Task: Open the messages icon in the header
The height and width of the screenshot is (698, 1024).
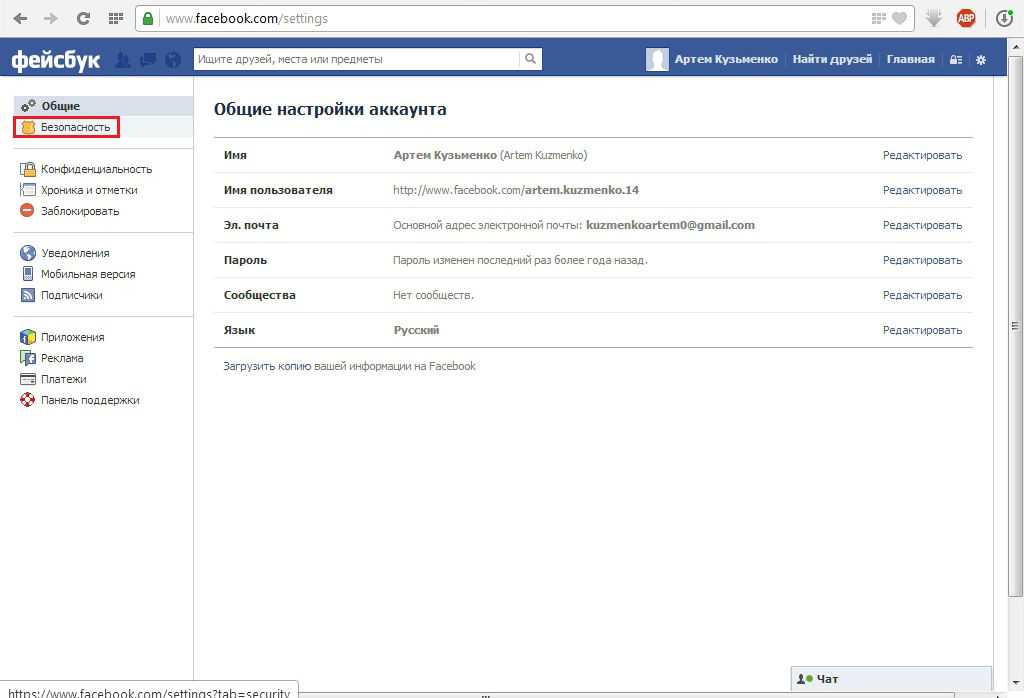Action: coord(148,59)
